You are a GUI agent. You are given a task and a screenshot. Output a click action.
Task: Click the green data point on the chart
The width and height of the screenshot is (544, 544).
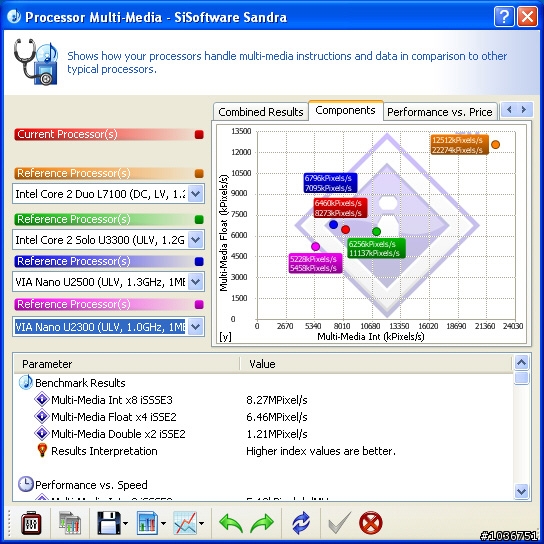tap(376, 231)
